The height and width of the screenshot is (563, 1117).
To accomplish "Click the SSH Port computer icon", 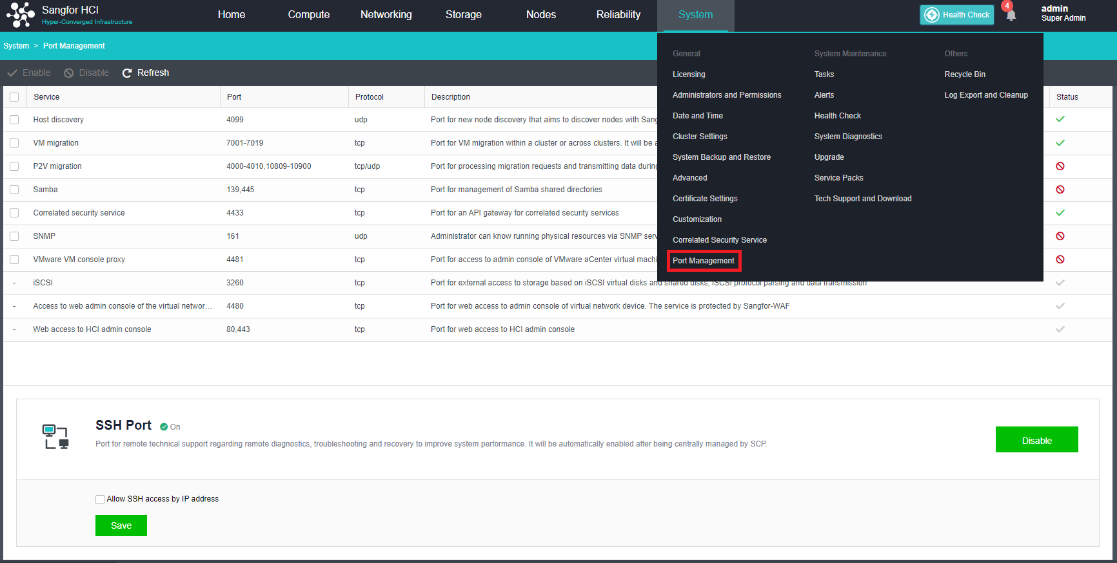I will click(55, 435).
